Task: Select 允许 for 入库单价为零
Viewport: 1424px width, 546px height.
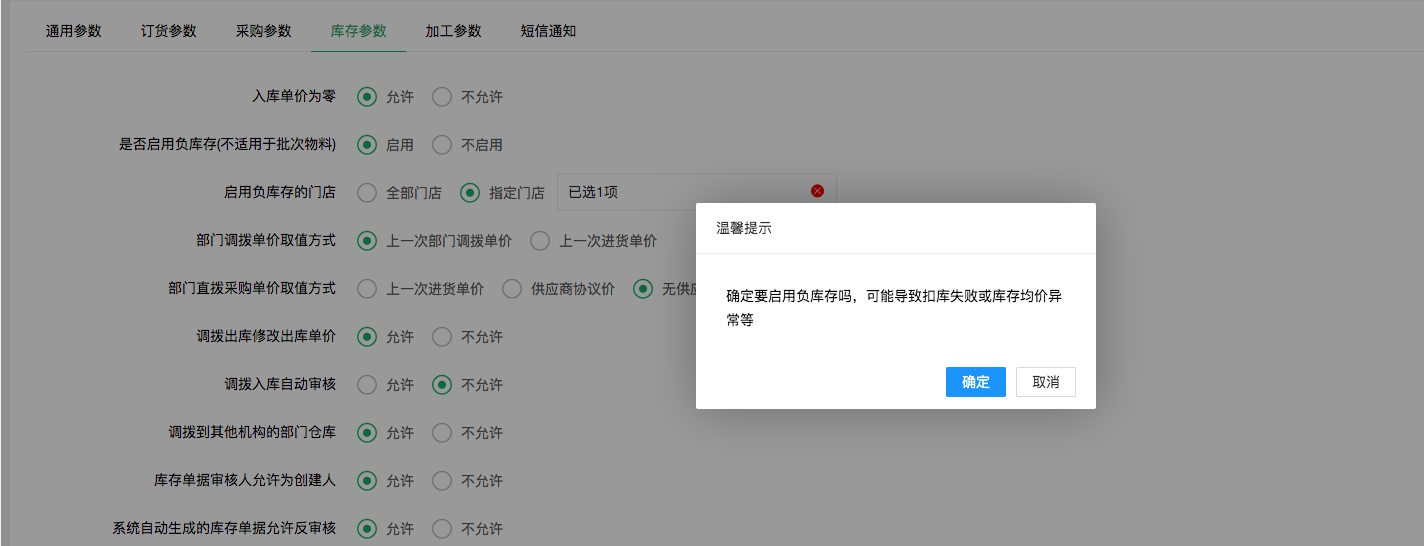Action: [367, 97]
